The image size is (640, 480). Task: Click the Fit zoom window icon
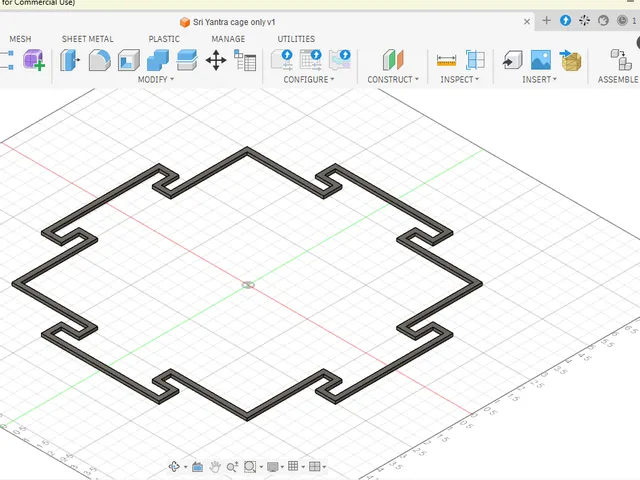click(250, 467)
